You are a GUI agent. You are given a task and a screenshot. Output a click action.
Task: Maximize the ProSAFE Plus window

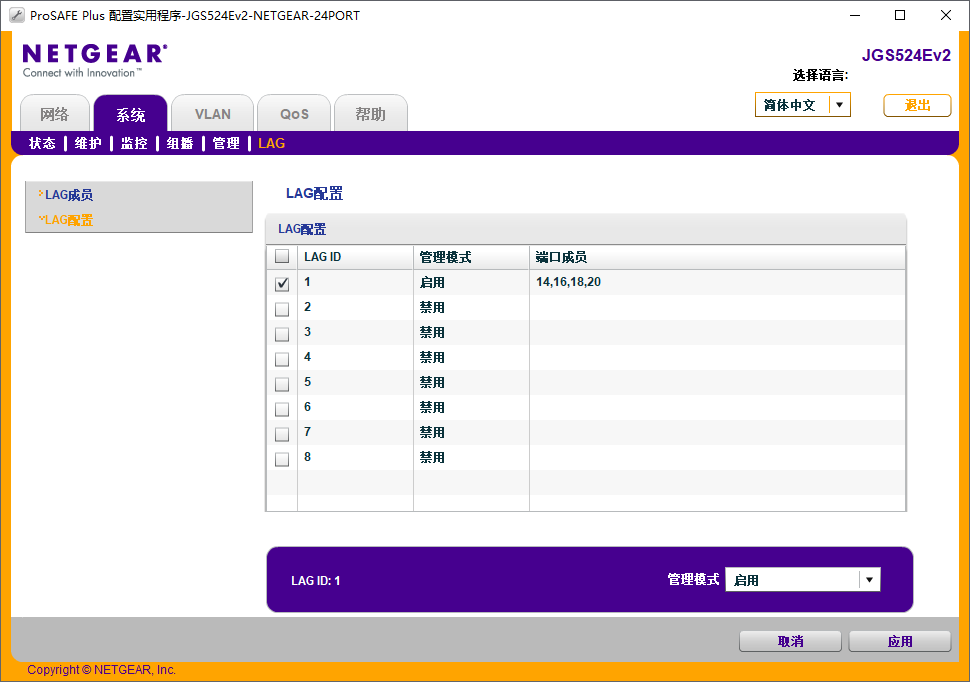pos(900,15)
